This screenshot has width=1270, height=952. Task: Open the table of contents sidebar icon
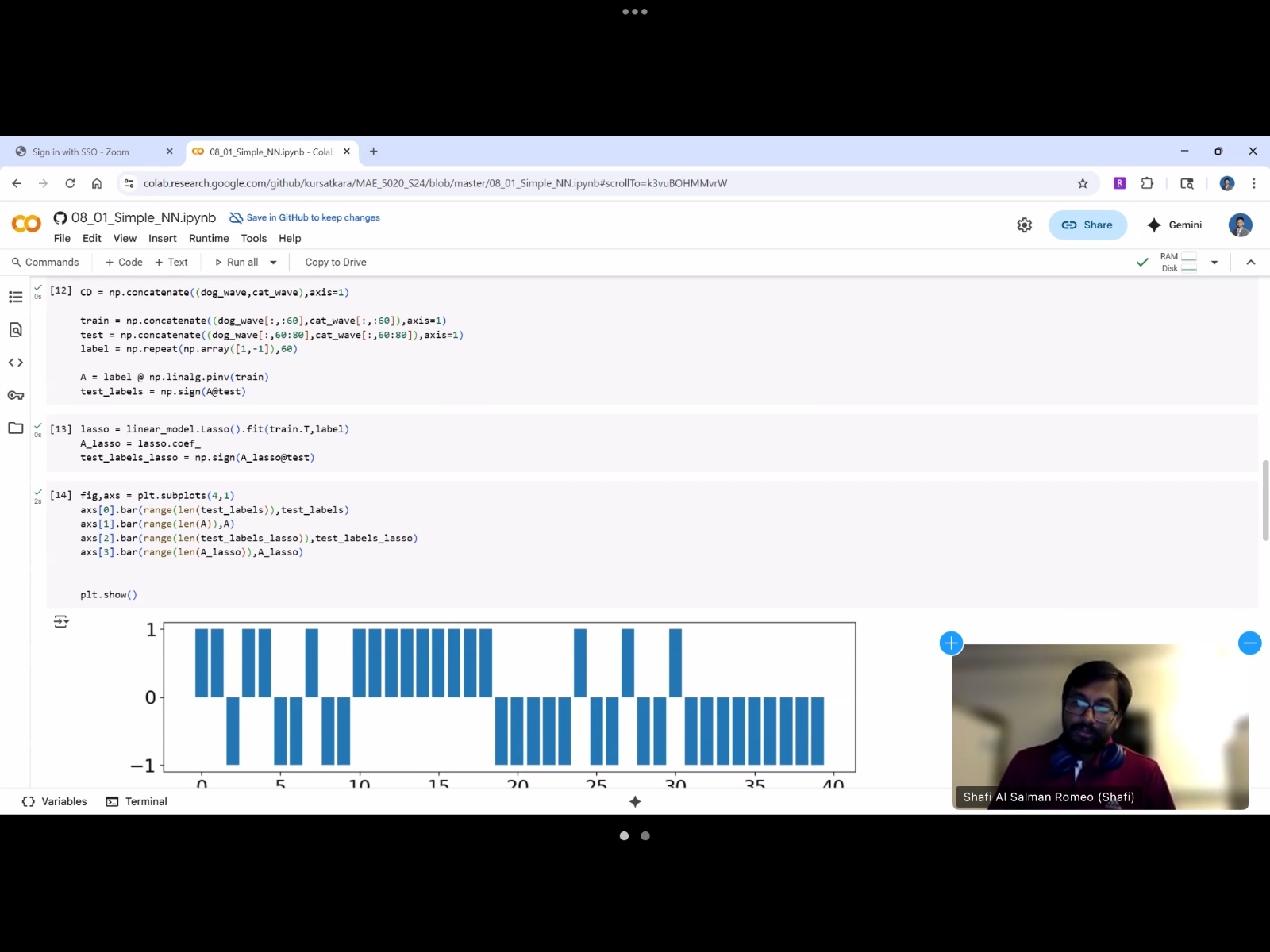(x=15, y=297)
